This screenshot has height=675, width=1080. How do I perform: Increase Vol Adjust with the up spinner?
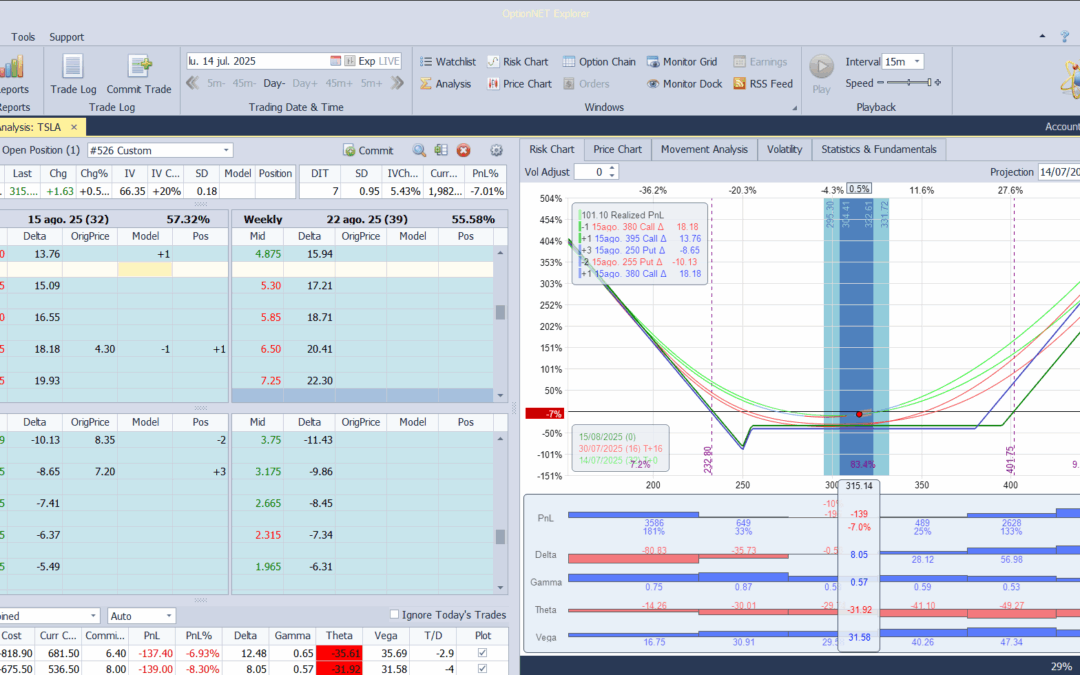tap(612, 168)
